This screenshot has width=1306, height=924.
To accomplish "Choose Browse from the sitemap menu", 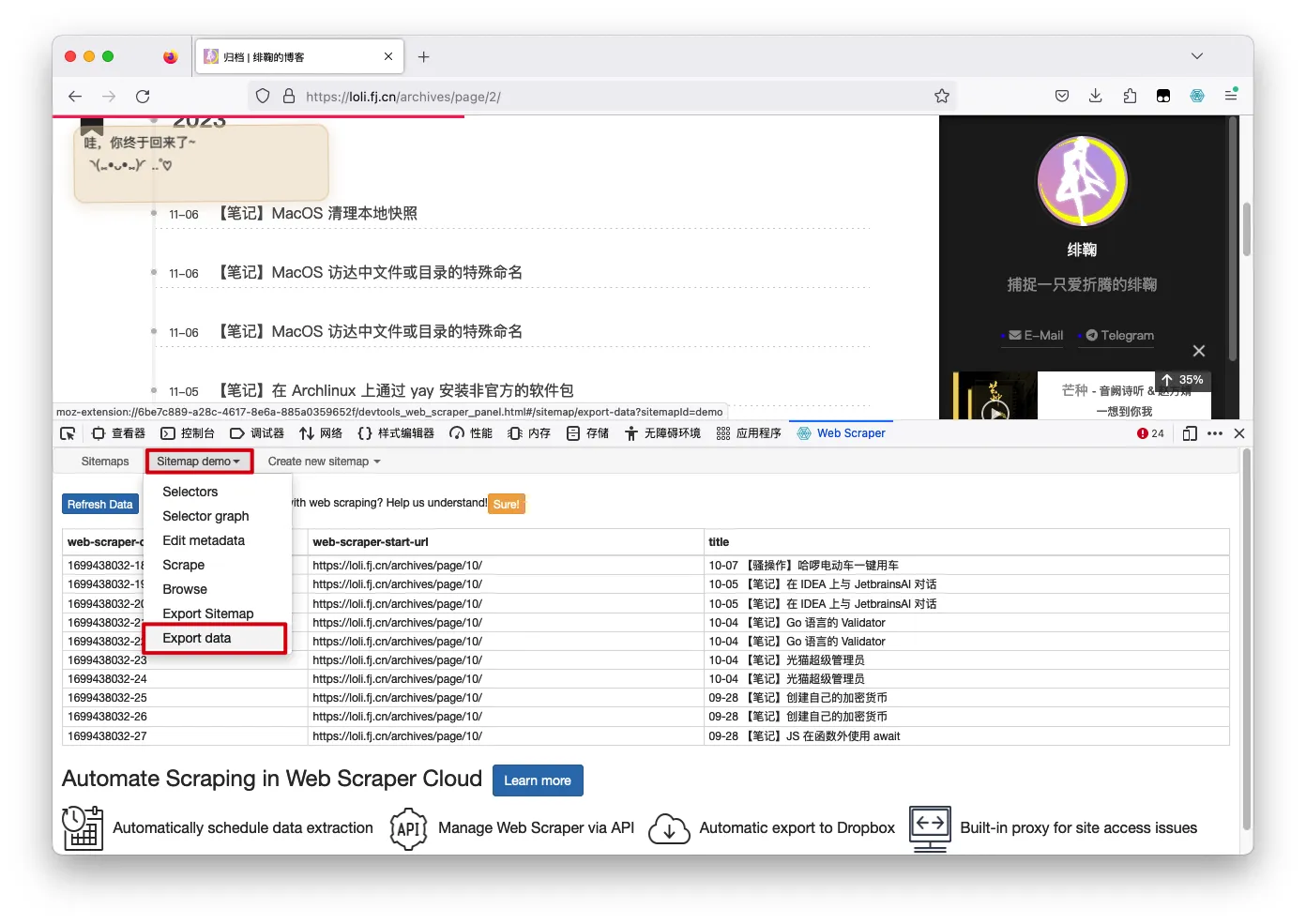I will point(185,589).
